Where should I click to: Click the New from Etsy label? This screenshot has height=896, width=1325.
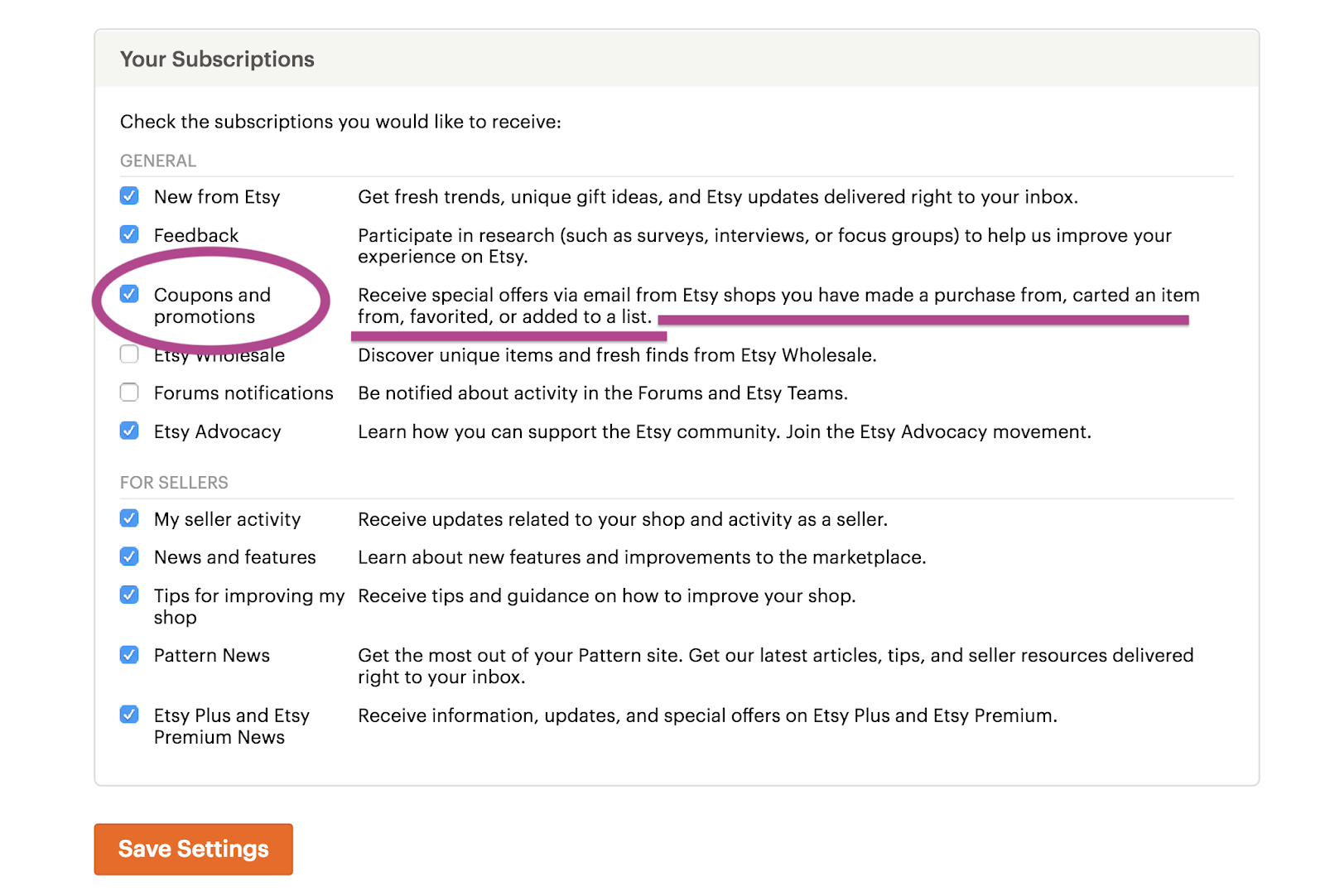(217, 197)
